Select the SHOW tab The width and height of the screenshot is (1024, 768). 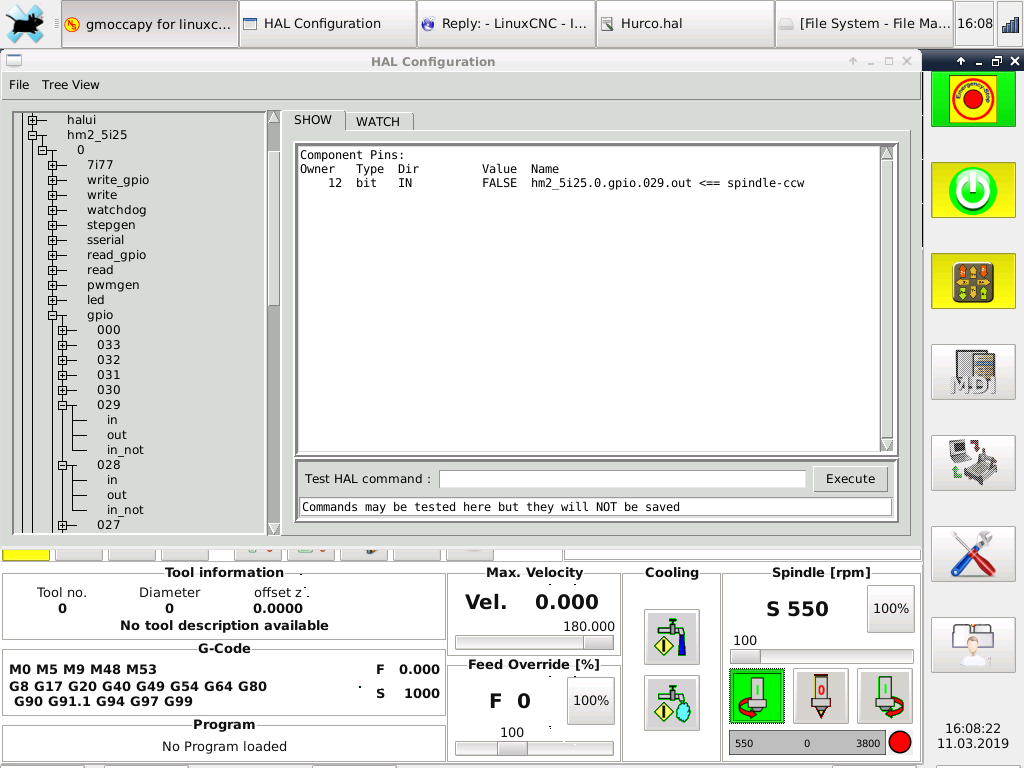[x=313, y=120]
